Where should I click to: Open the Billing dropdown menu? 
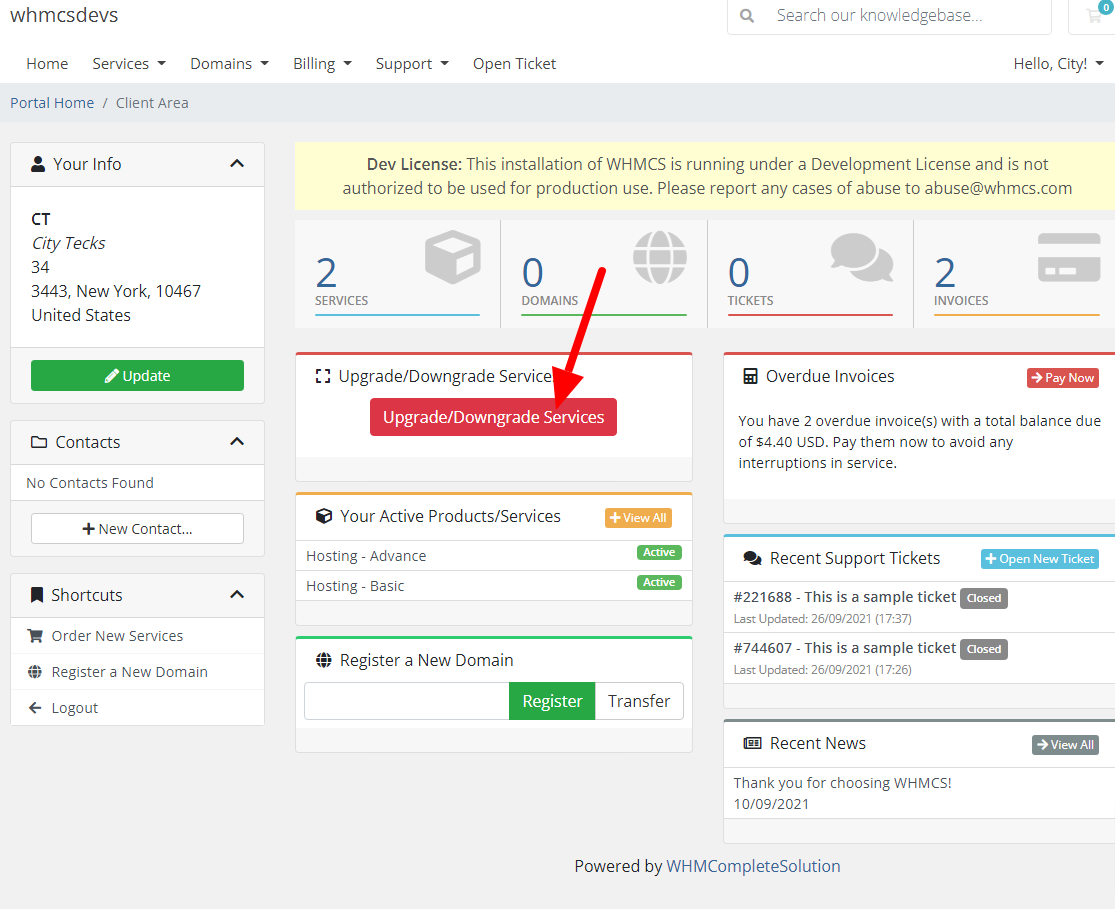(322, 63)
